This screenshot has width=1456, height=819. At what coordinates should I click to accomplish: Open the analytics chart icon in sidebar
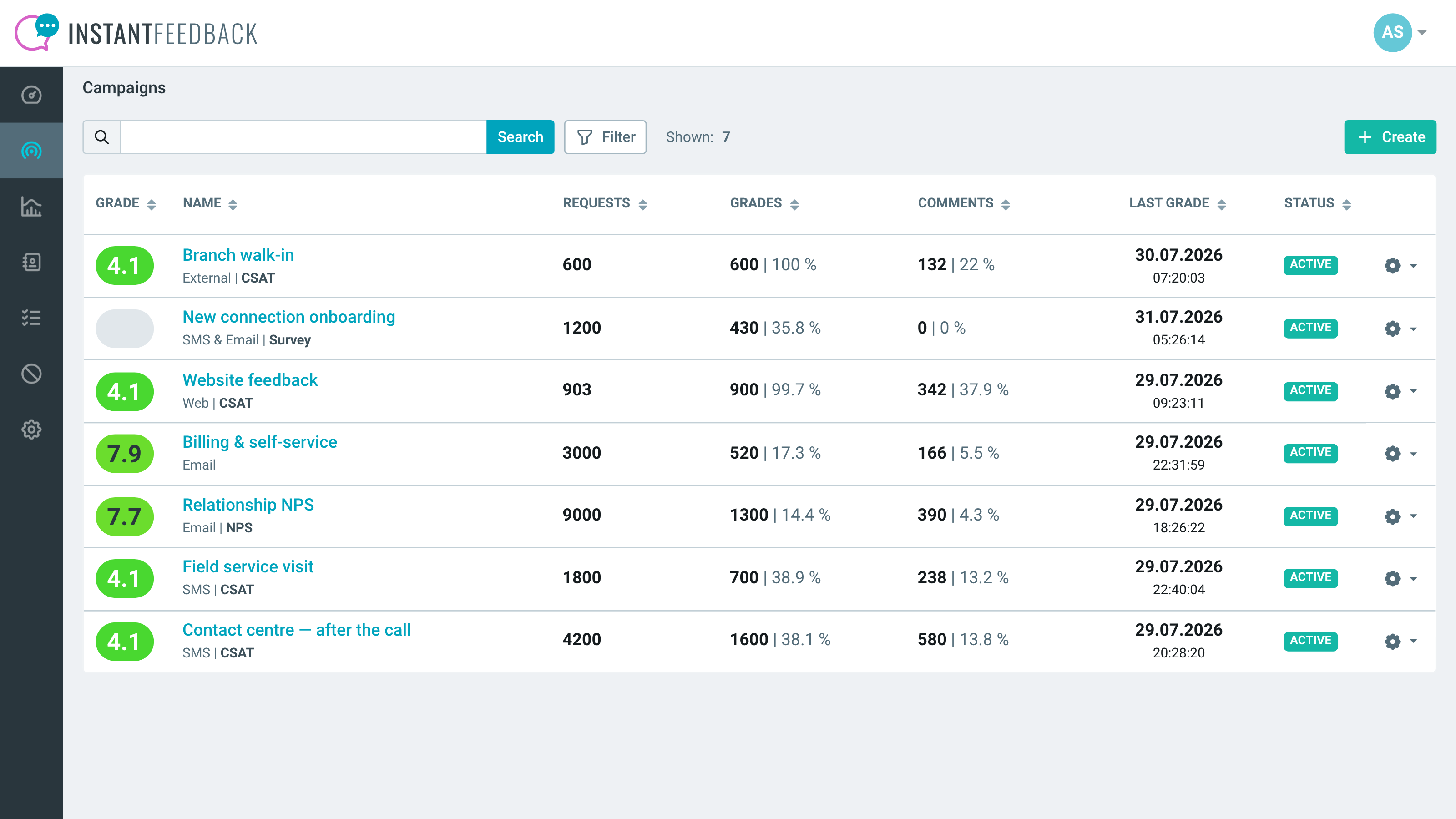[32, 206]
